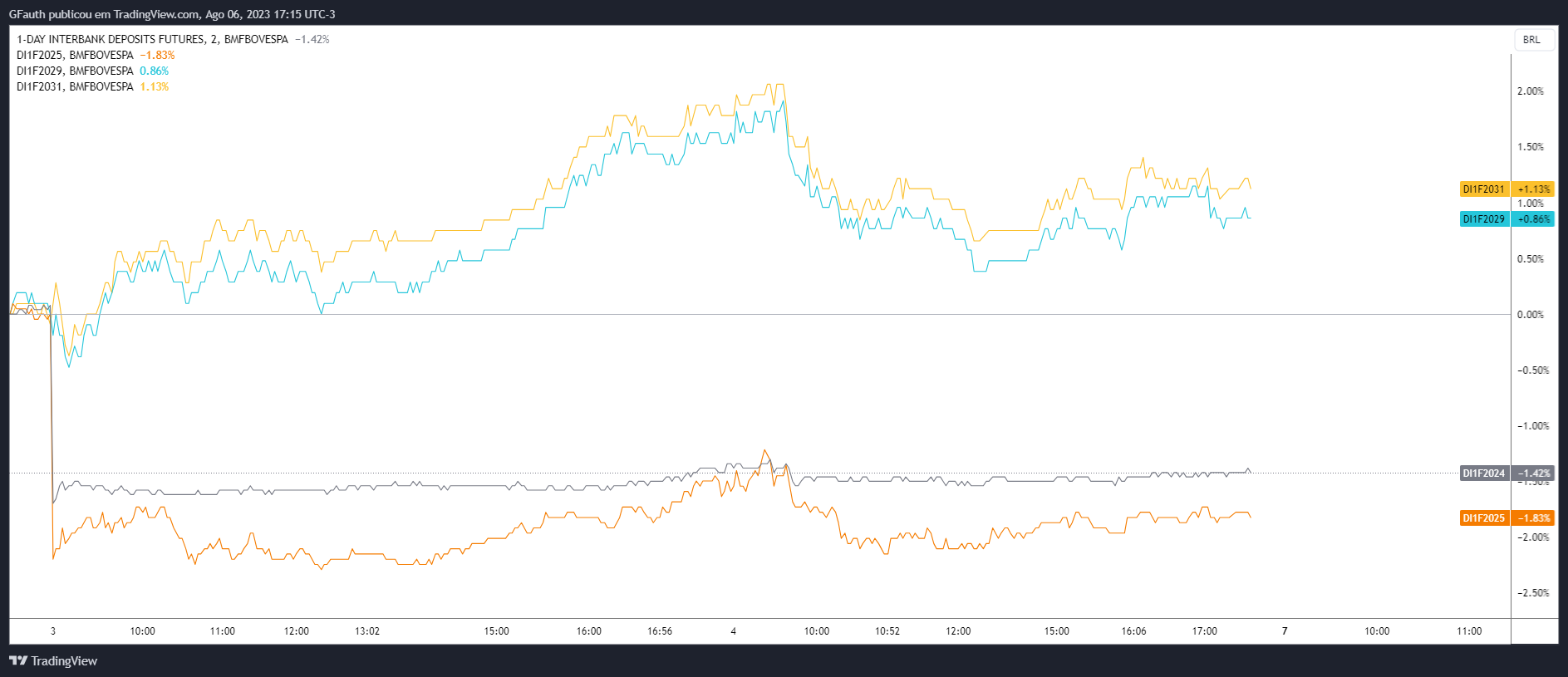Select the DI1F2029, BMFBOVESPA legend row
The height and width of the screenshot is (677, 1568).
click(x=92, y=71)
